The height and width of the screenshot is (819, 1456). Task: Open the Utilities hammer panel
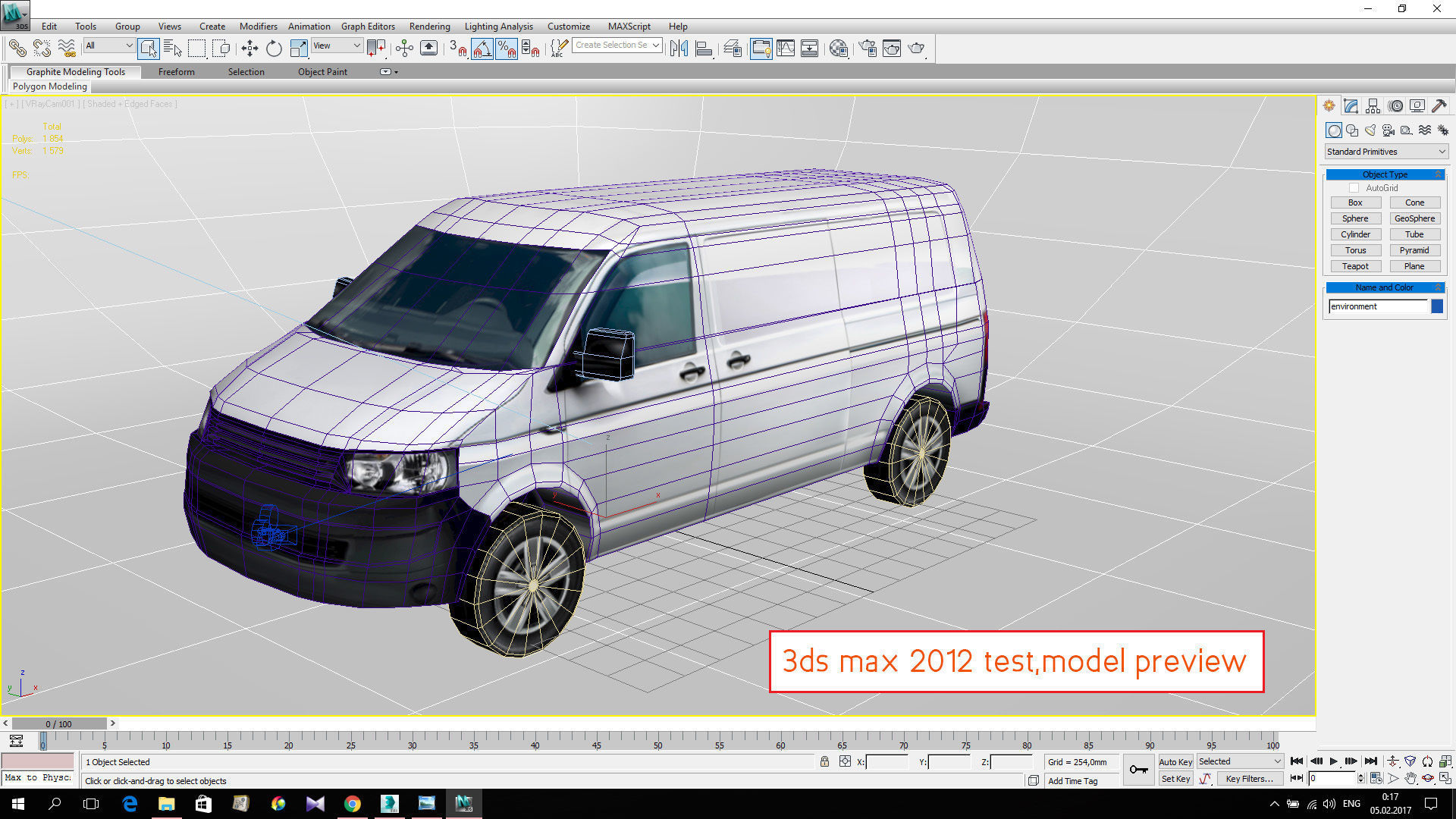[1439, 106]
